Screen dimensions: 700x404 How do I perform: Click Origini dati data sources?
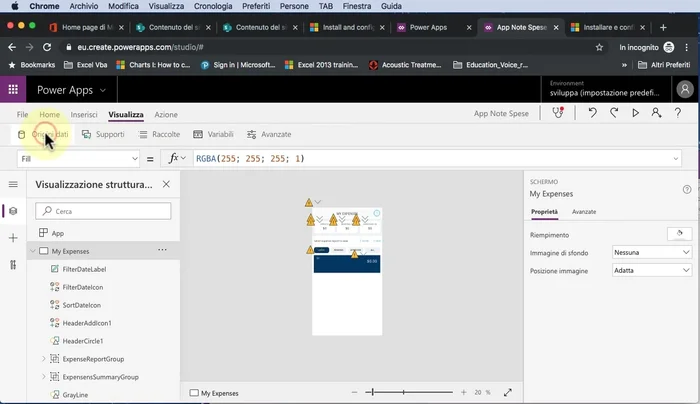(43, 134)
